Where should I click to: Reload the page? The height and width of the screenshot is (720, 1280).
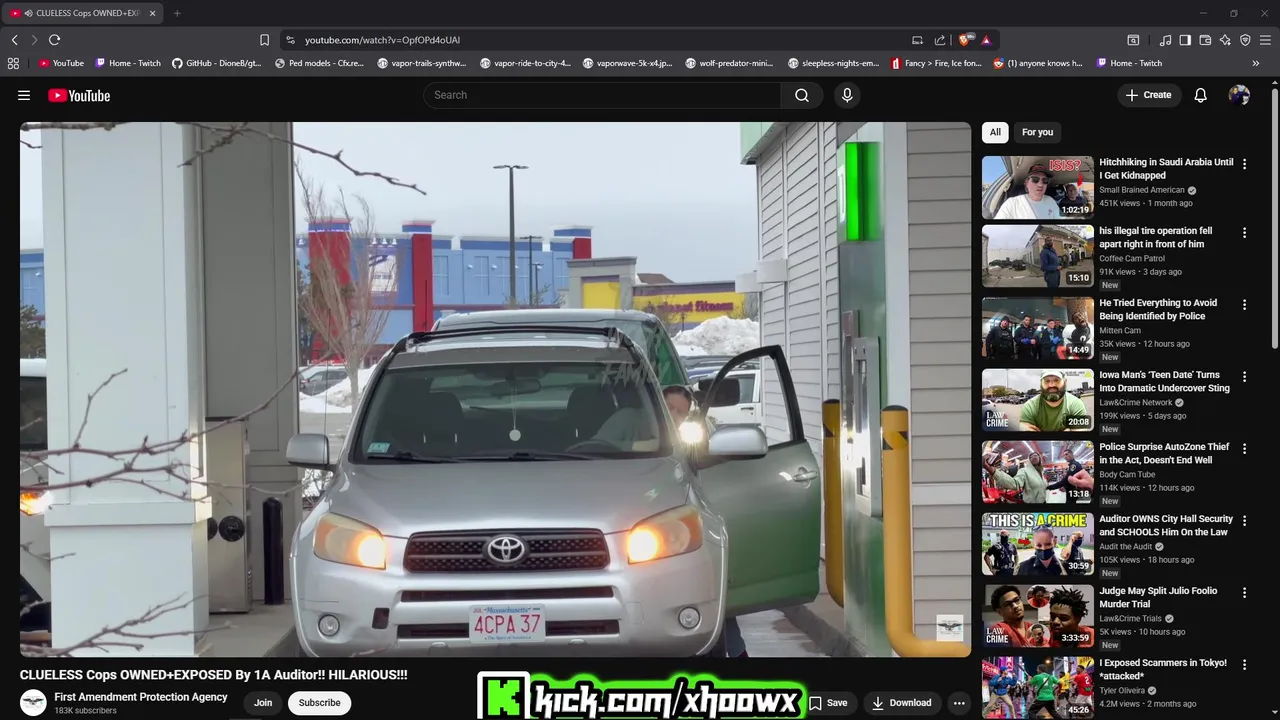click(x=54, y=40)
